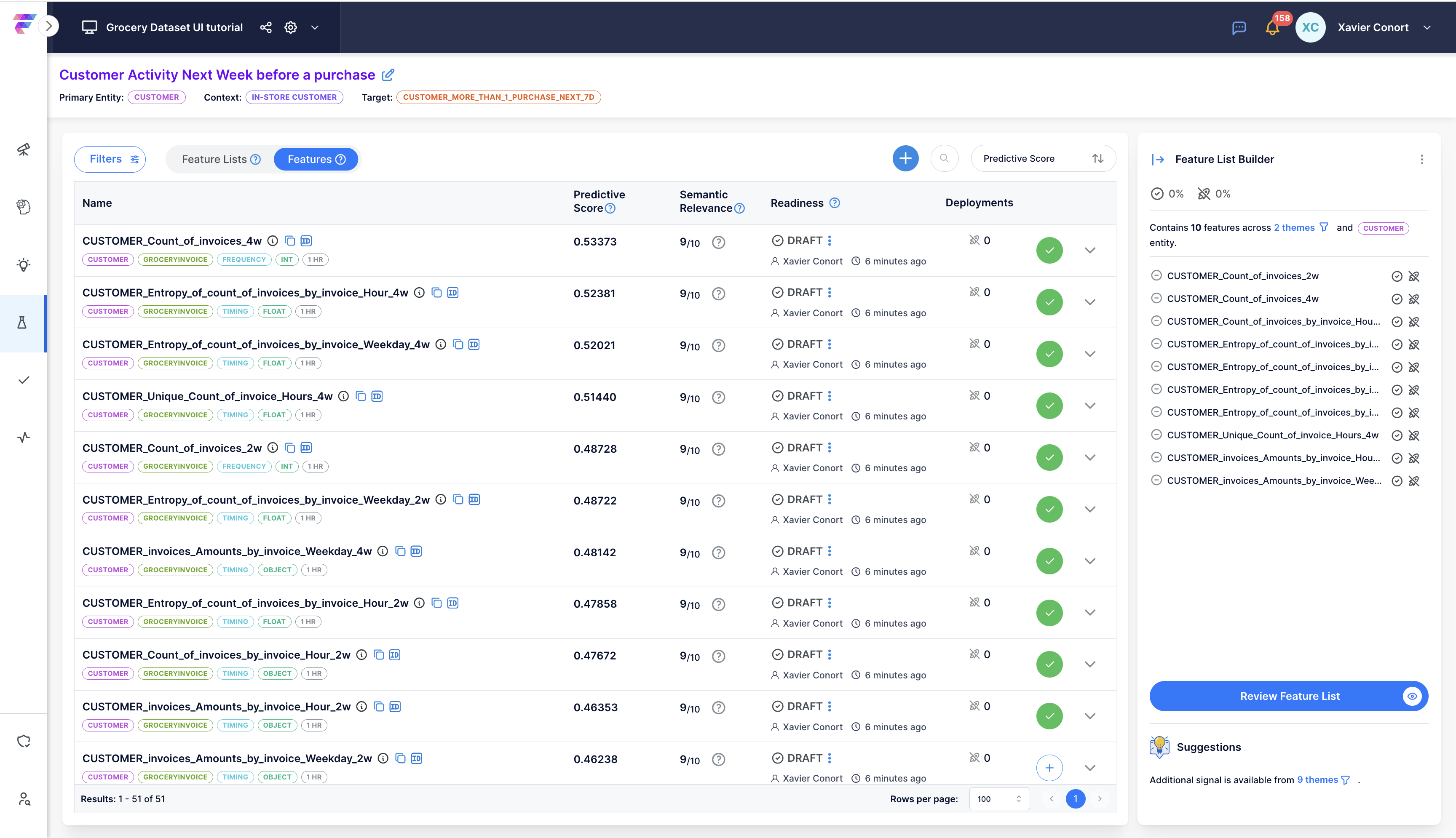Open Feature List Builder three-dot menu

click(1421, 160)
